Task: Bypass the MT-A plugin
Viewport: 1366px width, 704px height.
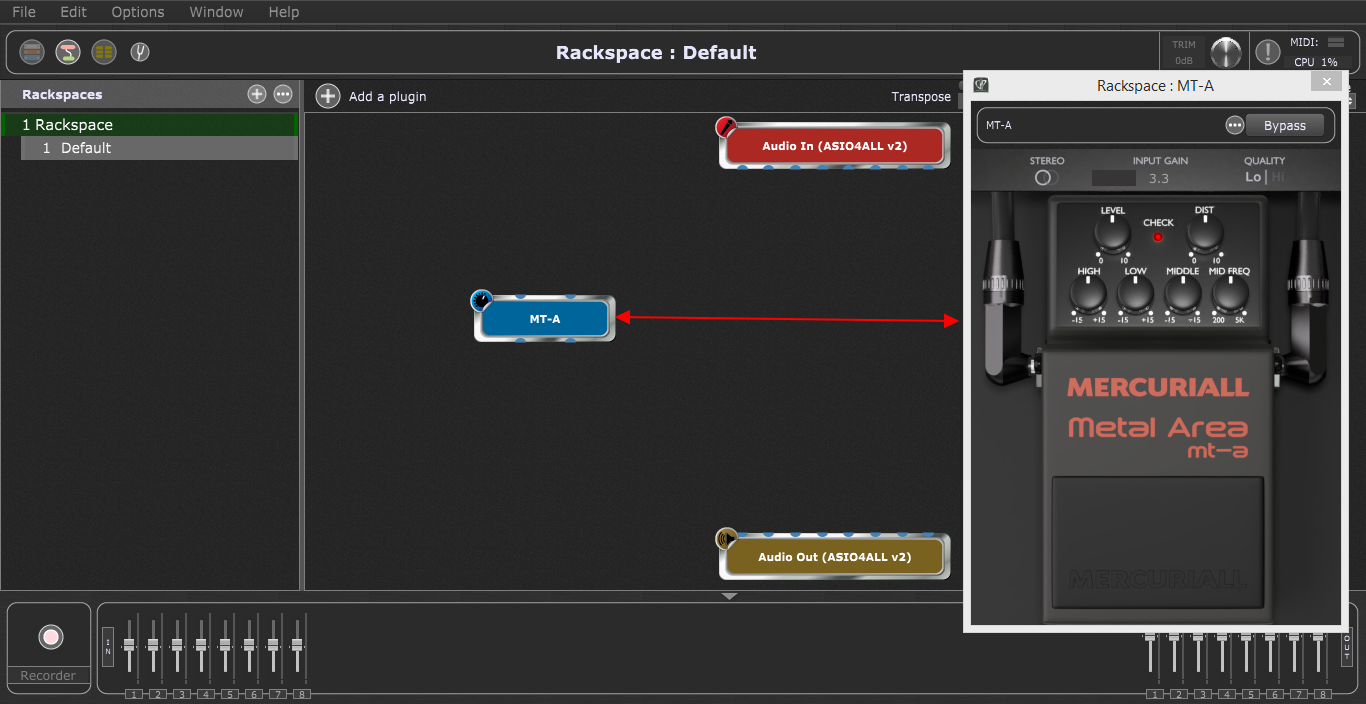Action: (x=1285, y=125)
